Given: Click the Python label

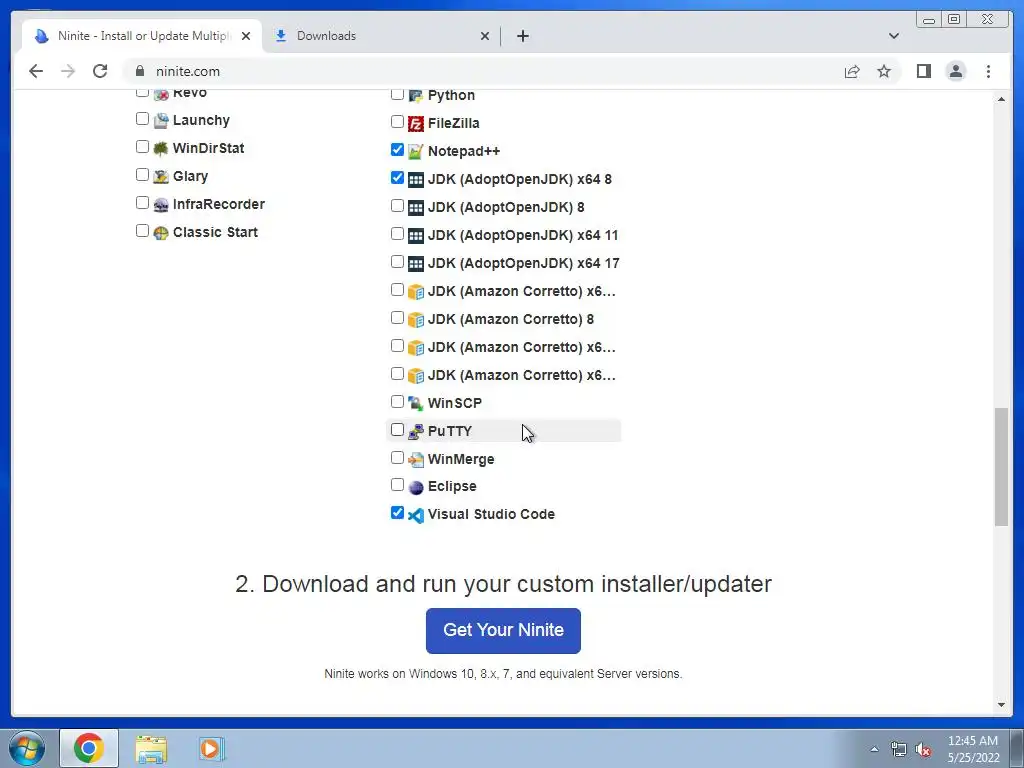Looking at the screenshot, I should [451, 95].
